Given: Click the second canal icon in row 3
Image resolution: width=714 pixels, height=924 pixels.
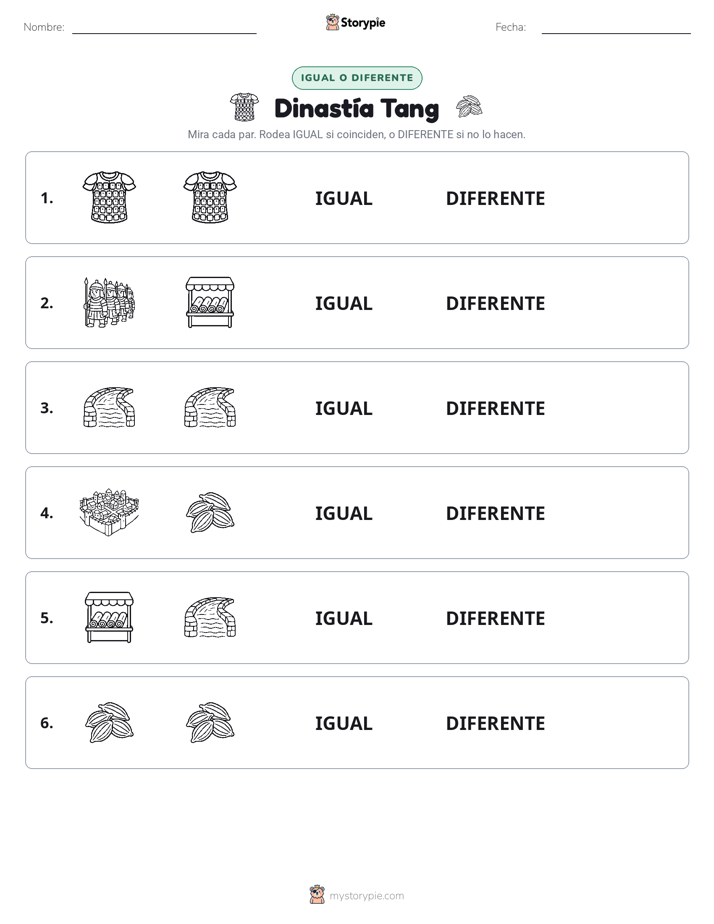Looking at the screenshot, I should click(210, 407).
